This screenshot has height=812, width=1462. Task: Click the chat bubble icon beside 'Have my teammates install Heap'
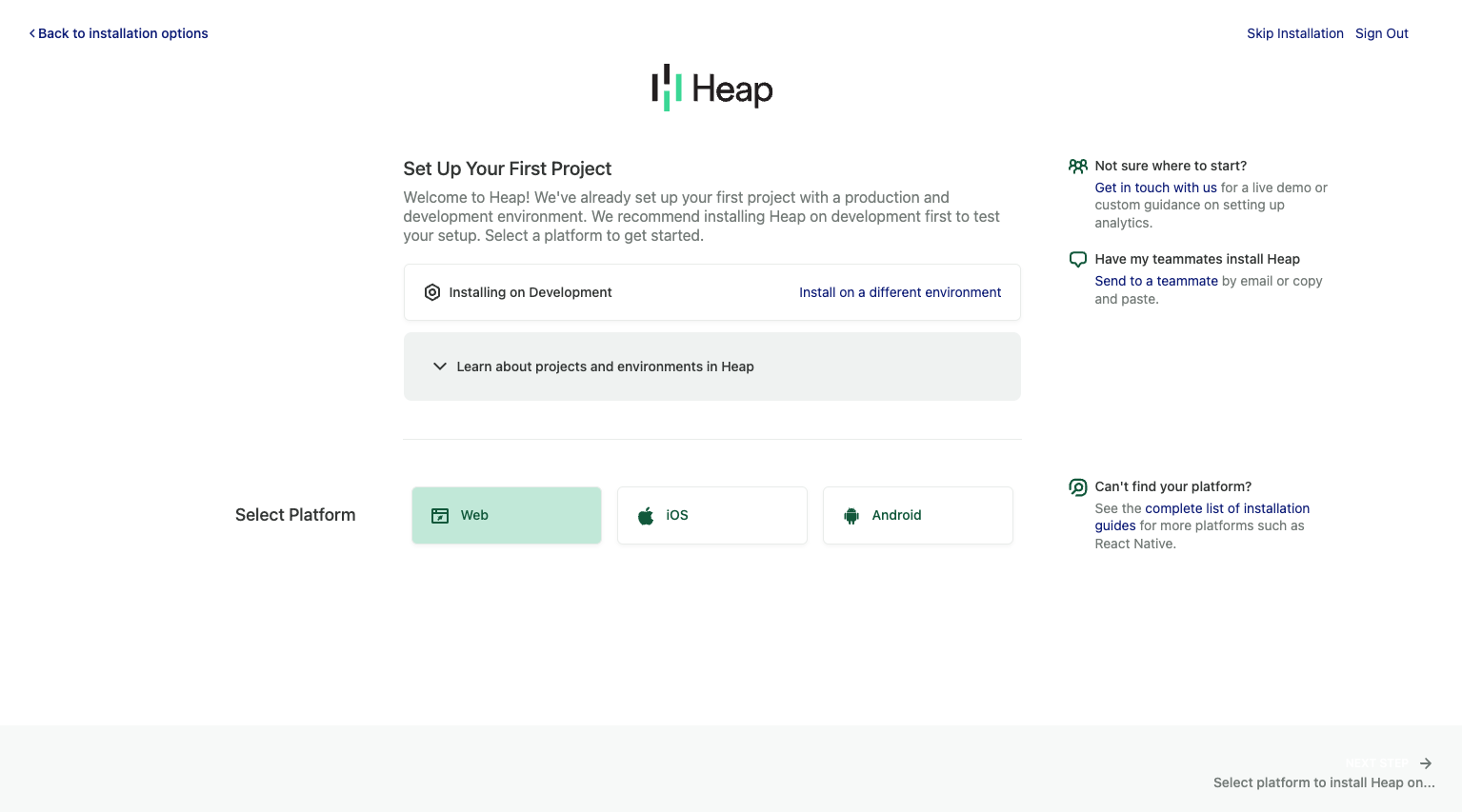pyautogui.click(x=1077, y=258)
